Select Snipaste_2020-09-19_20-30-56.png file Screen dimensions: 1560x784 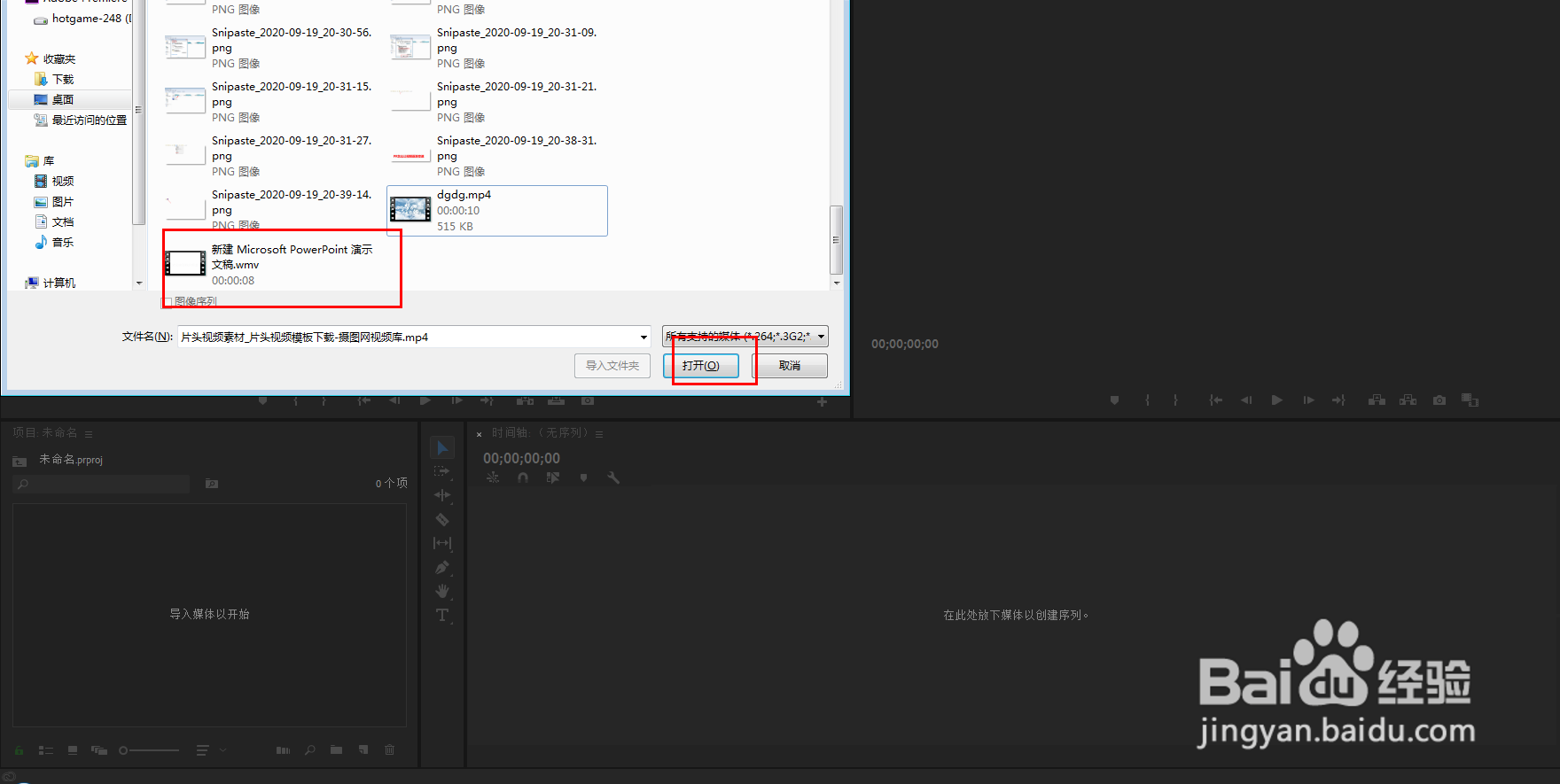point(271,48)
